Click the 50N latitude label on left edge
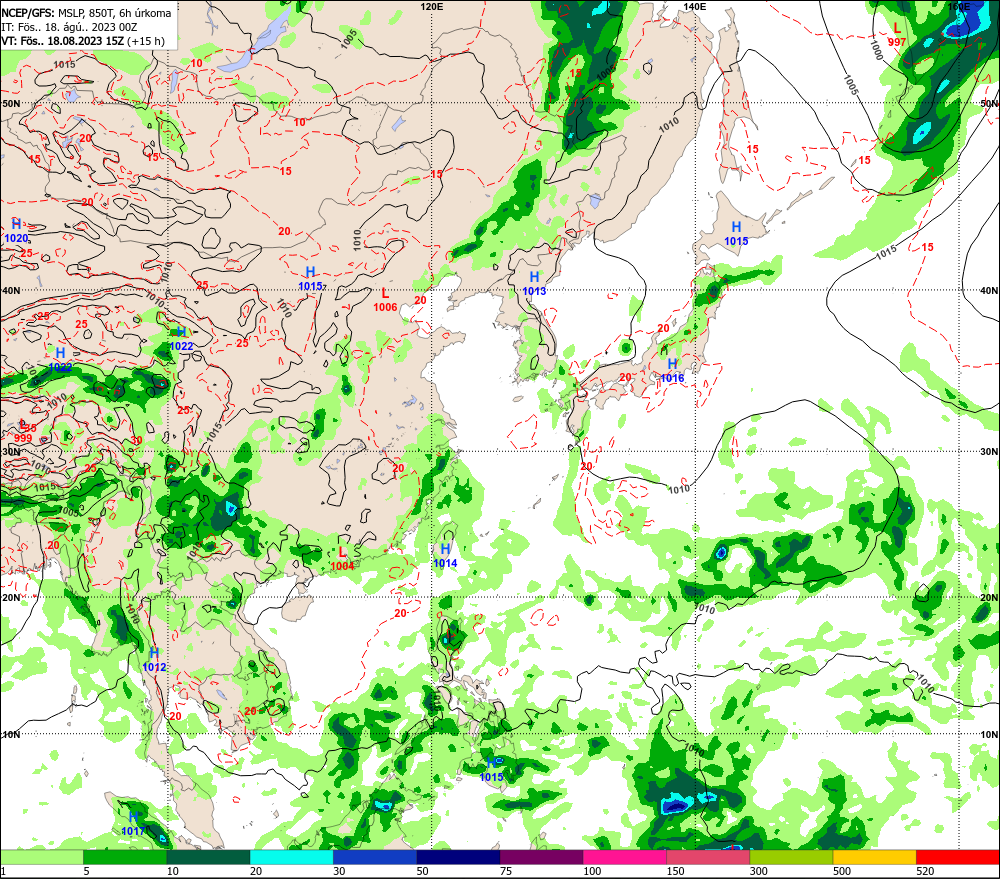1000x879 pixels. pos(11,103)
